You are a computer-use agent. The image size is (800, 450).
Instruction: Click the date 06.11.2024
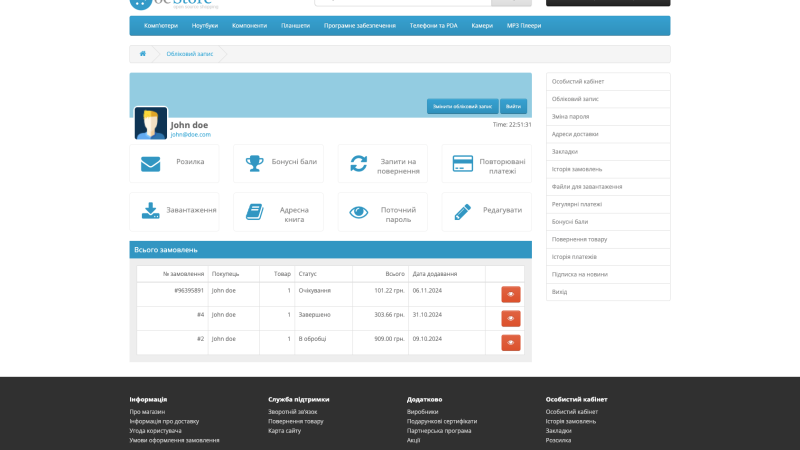coord(427,290)
